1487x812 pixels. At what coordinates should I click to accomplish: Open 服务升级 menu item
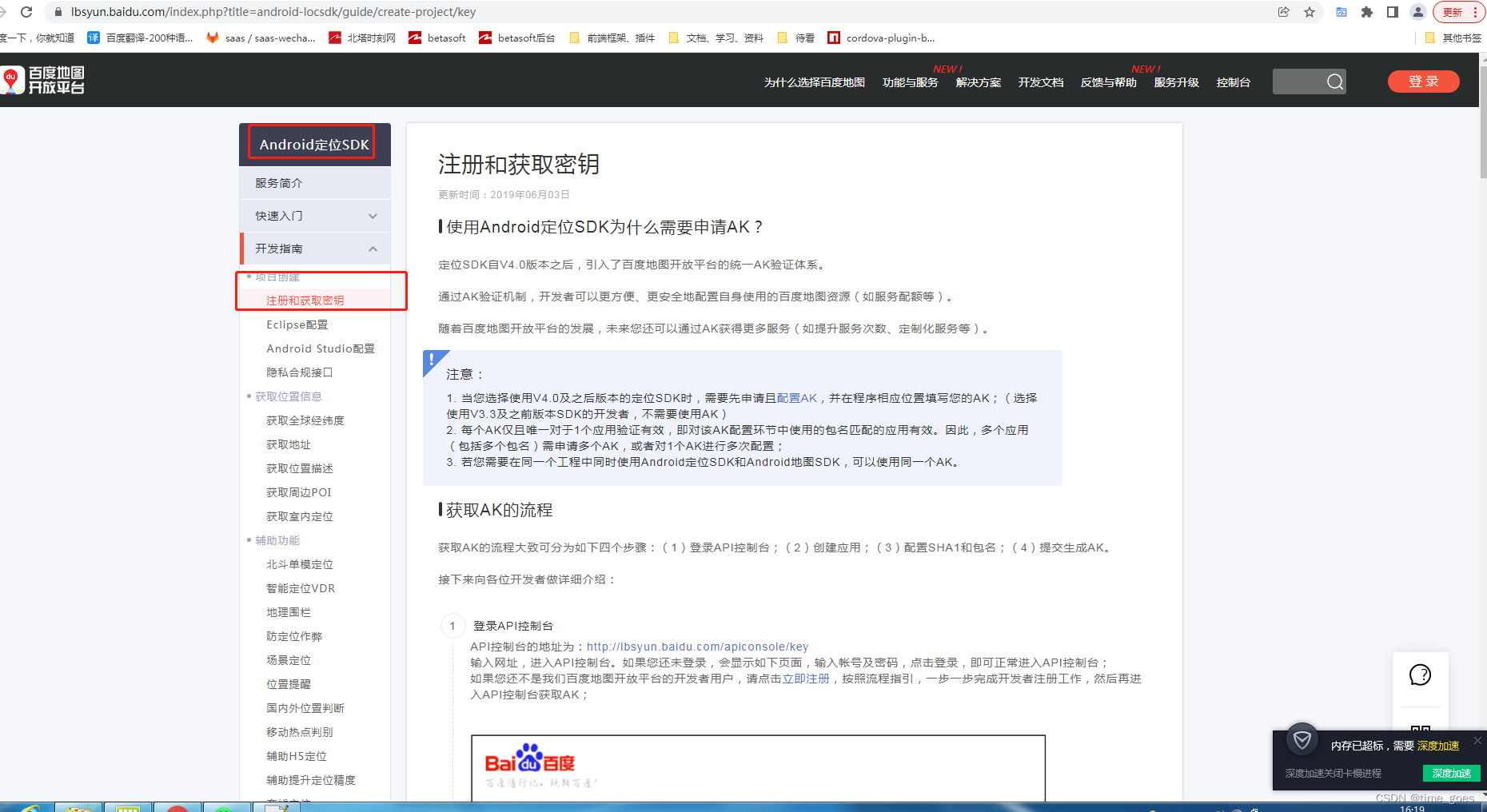coord(1177,82)
